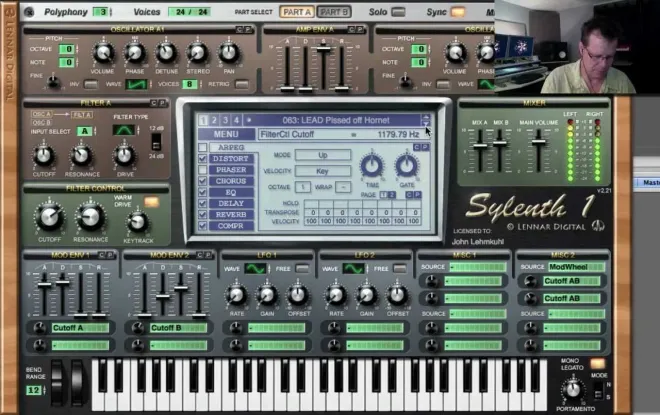Adjust the Oscillator A1 Volume knob

click(x=103, y=53)
